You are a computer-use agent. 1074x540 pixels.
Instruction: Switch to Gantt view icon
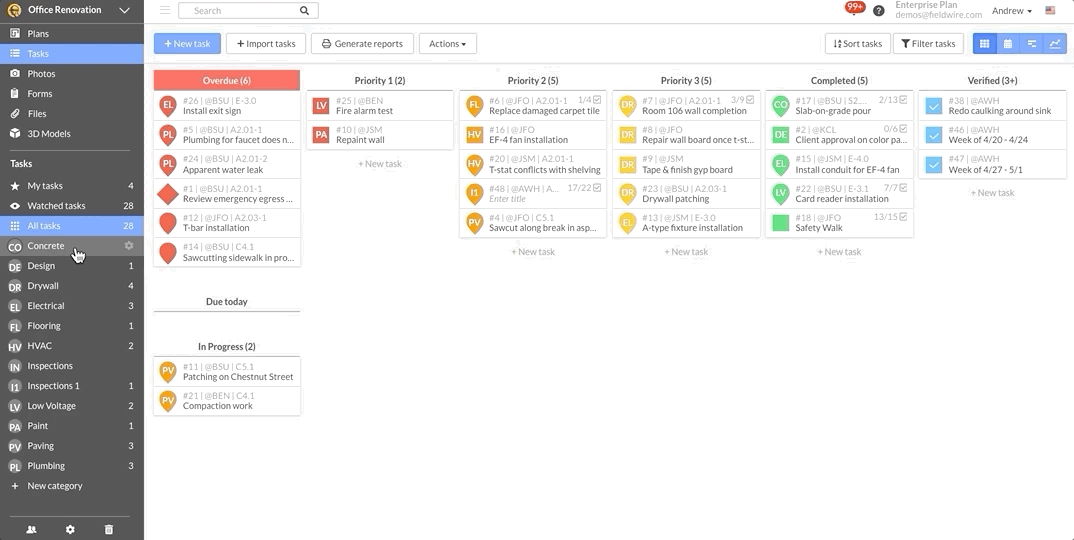1032,44
